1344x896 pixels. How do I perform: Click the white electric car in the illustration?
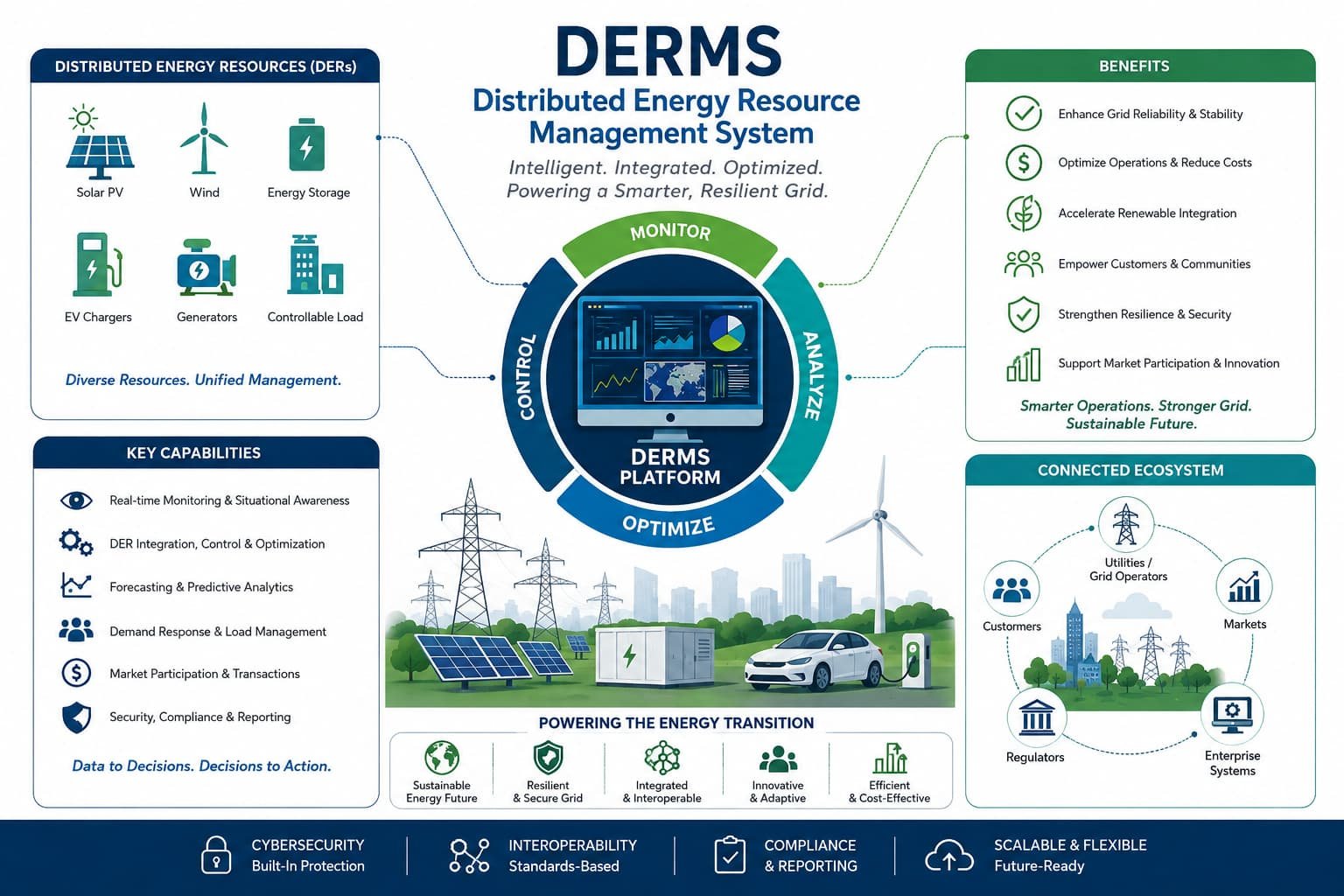tap(815, 661)
